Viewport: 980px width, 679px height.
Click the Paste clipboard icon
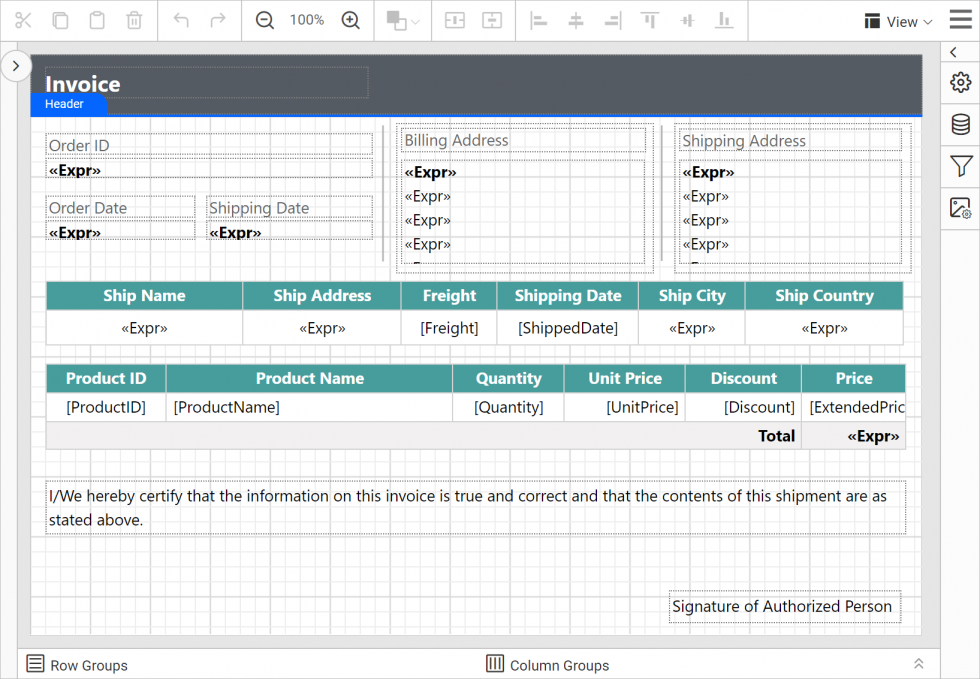[x=97, y=21]
